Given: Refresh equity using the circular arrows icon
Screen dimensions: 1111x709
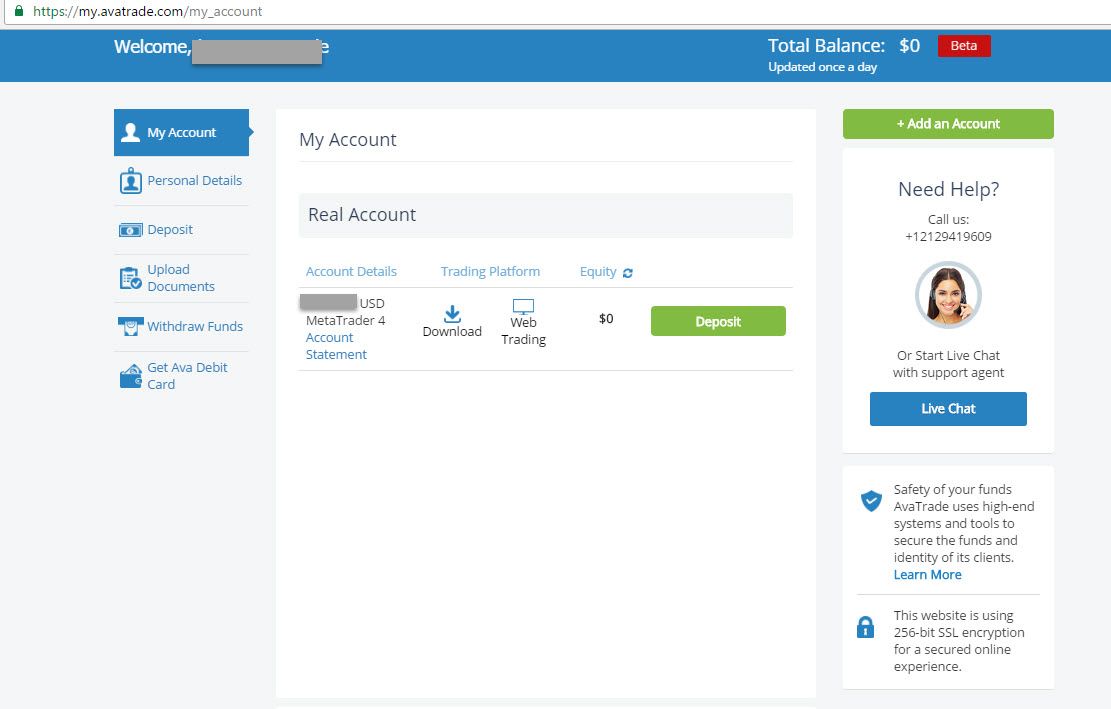Looking at the screenshot, I should click(628, 273).
